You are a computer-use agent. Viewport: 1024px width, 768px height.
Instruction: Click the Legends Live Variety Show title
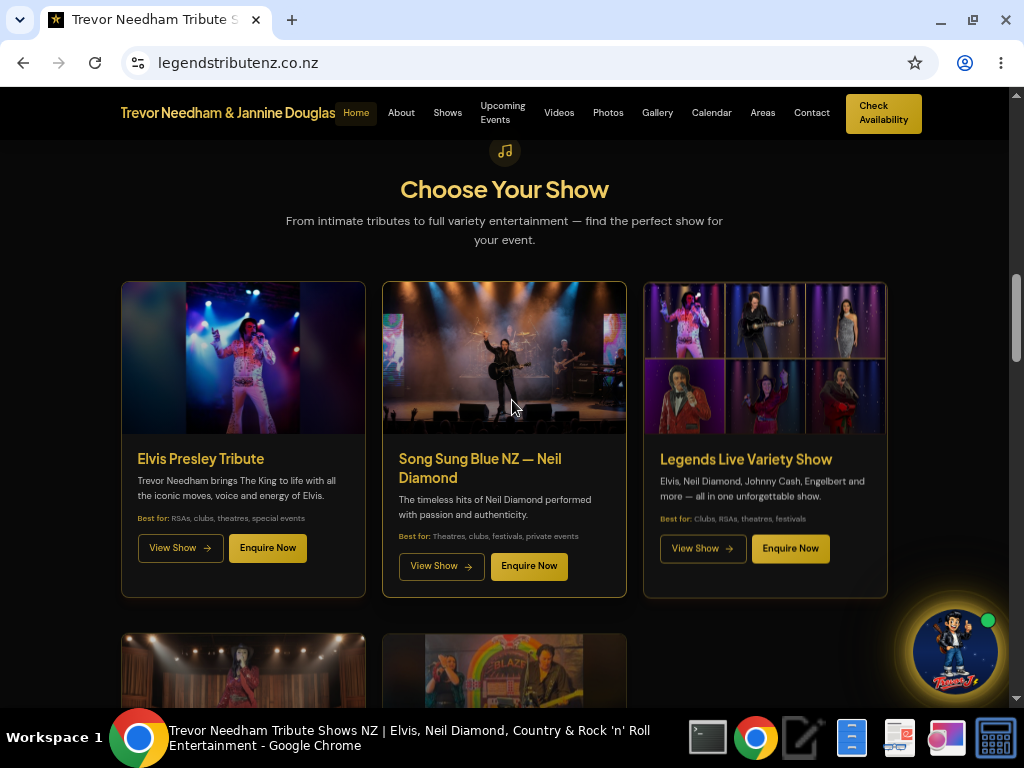click(x=746, y=460)
